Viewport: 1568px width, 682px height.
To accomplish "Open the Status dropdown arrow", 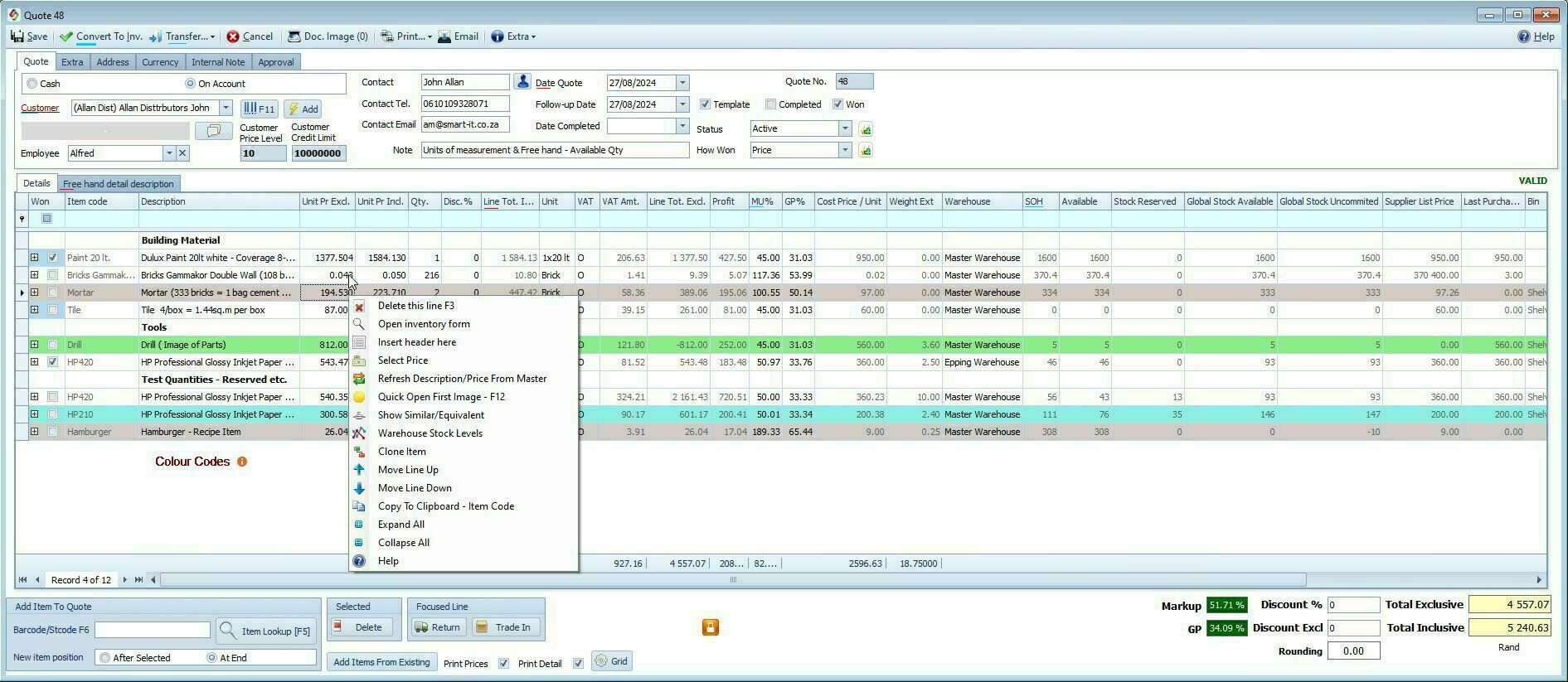I will (x=845, y=128).
